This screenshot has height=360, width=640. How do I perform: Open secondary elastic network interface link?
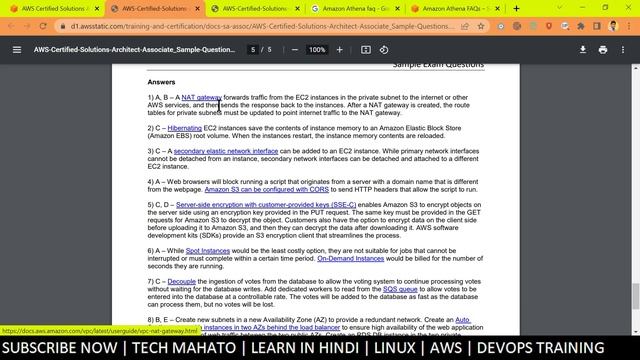(226, 151)
